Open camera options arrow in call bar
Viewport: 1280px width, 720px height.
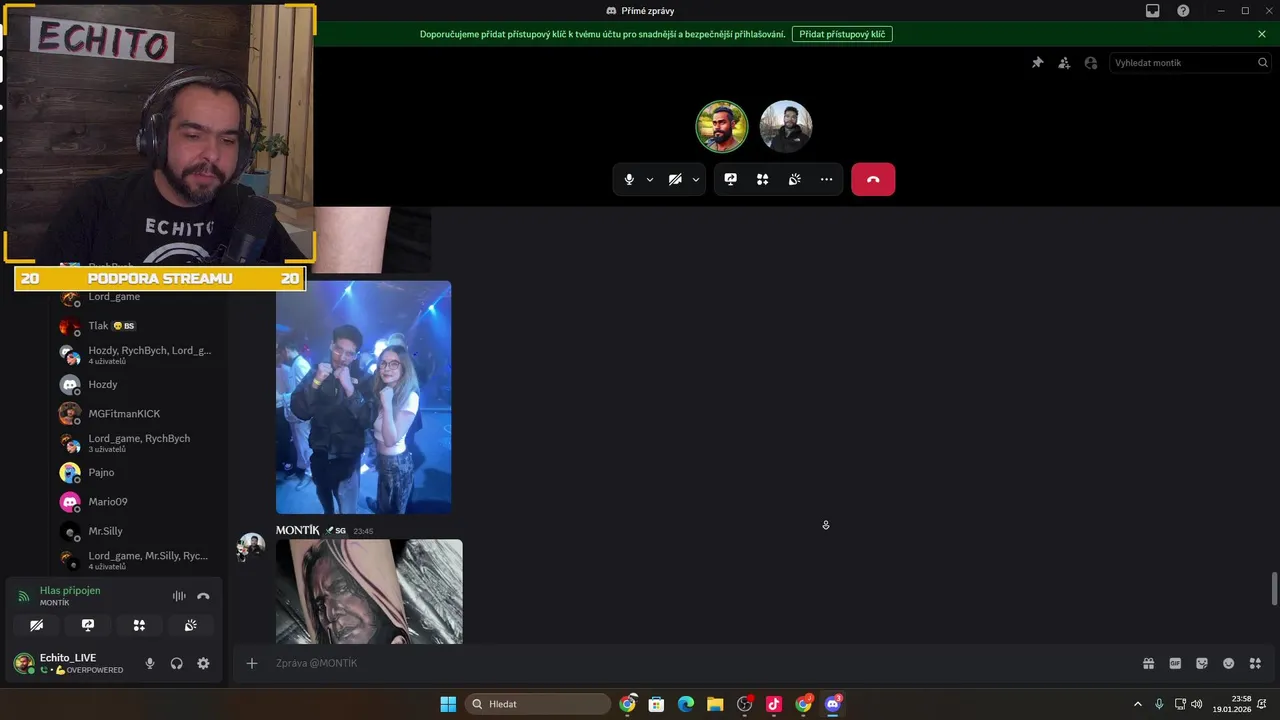[x=695, y=180]
